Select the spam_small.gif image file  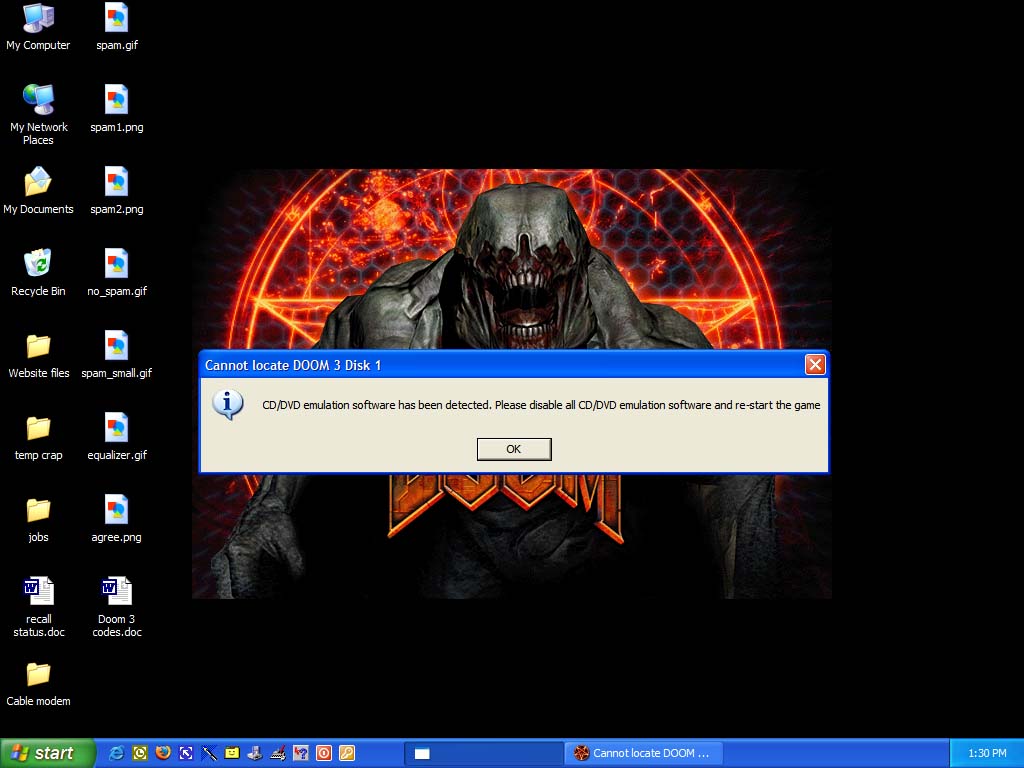pyautogui.click(x=116, y=346)
